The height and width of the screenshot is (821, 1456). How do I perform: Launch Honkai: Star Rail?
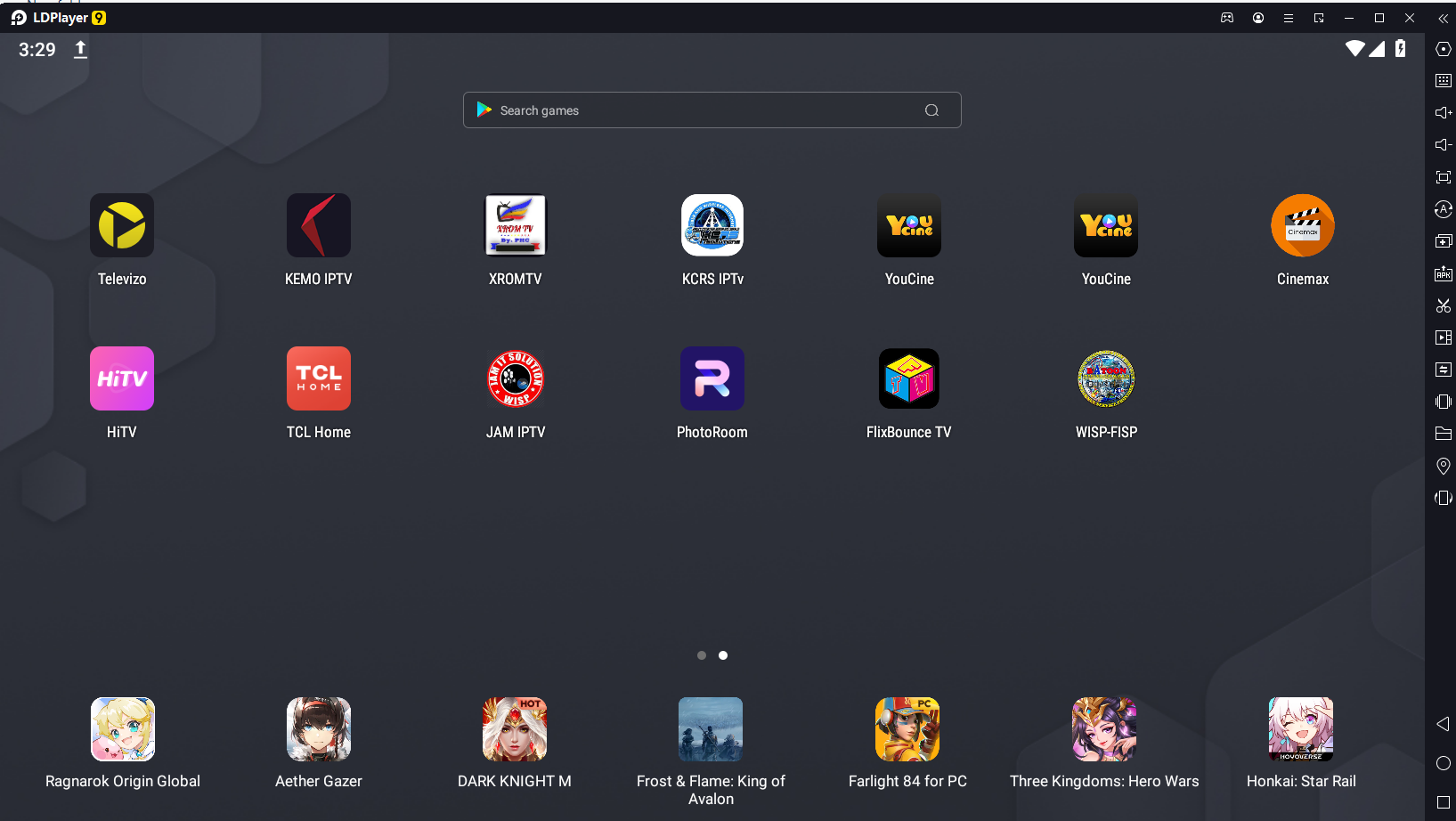[x=1301, y=729]
